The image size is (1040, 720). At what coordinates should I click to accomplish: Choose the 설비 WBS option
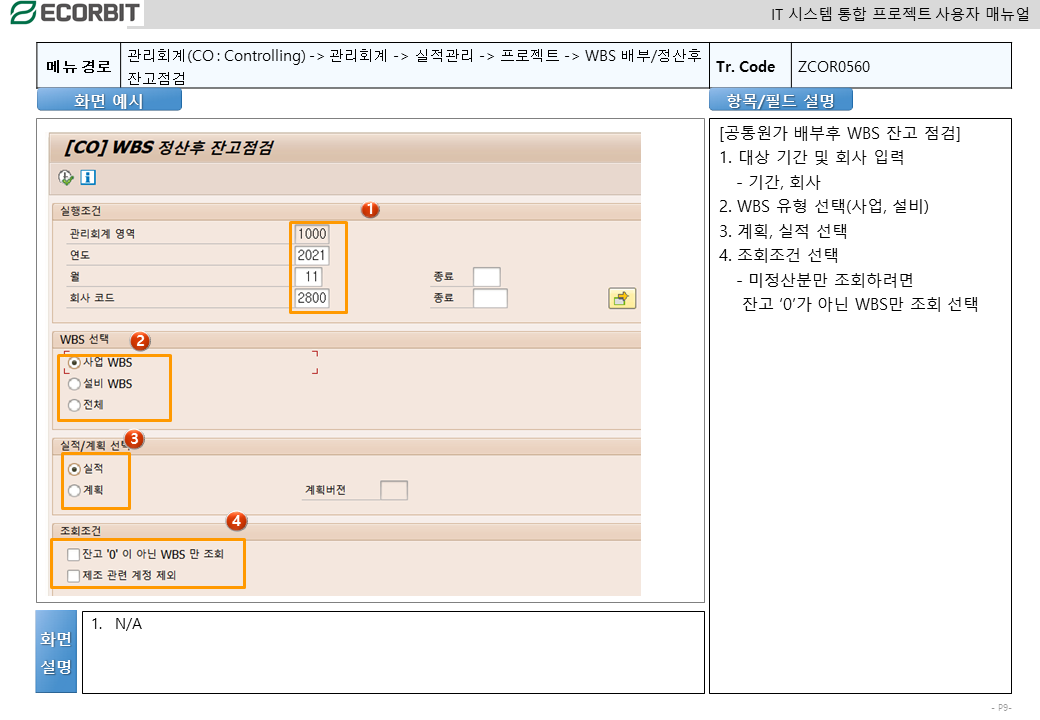[x=74, y=384]
